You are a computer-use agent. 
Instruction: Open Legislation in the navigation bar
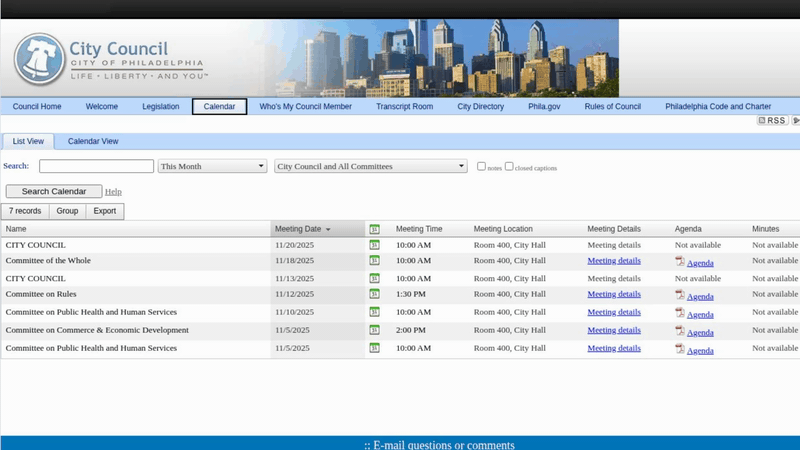tap(160, 106)
